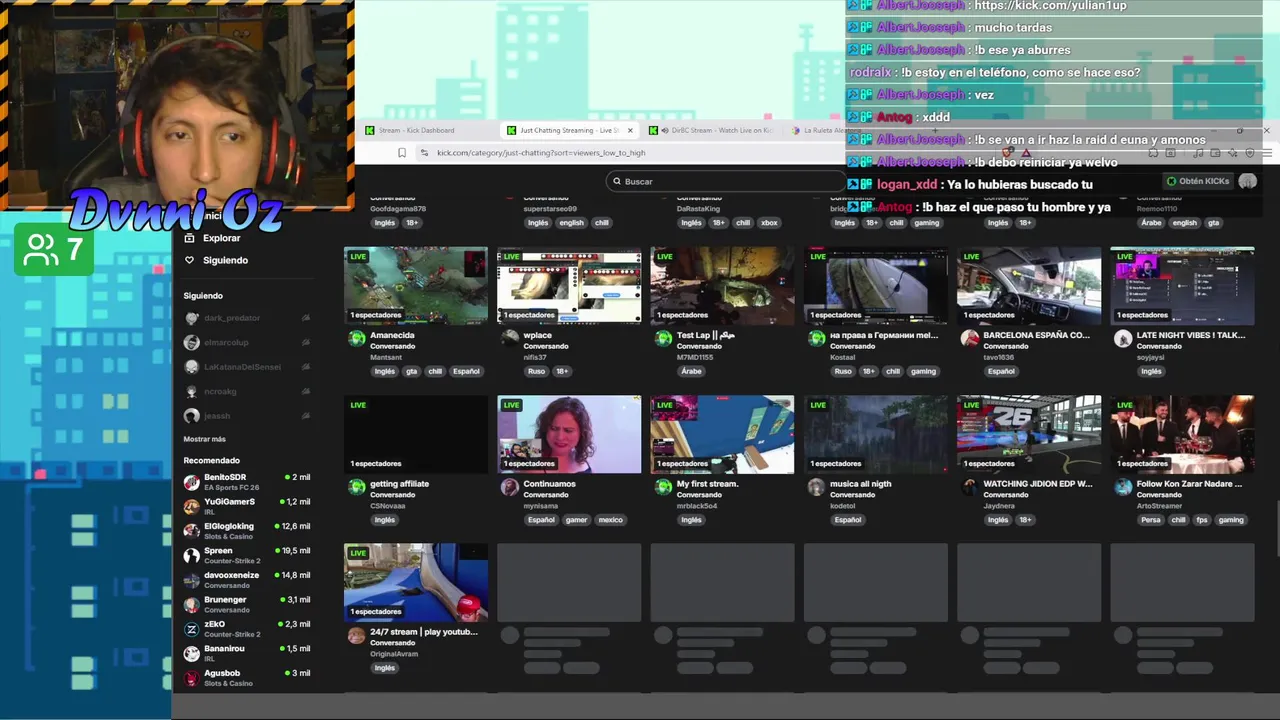Click the Explorar compass icon in sidebar

pyautogui.click(x=189, y=238)
